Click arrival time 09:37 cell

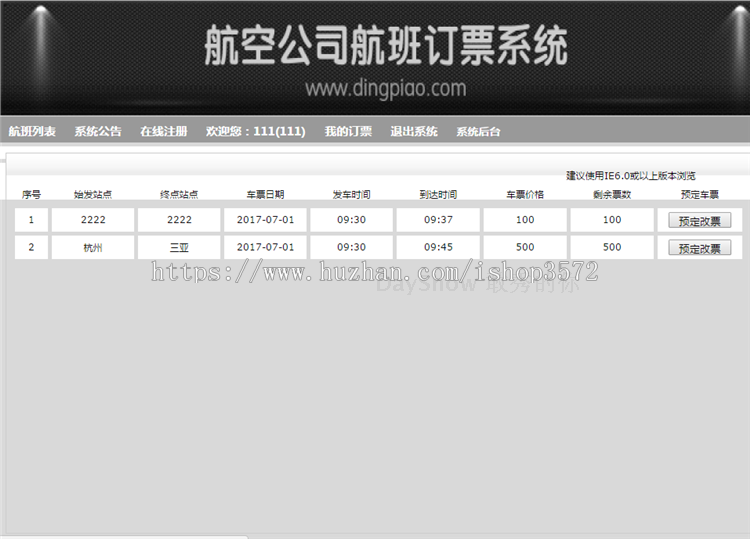(438, 220)
